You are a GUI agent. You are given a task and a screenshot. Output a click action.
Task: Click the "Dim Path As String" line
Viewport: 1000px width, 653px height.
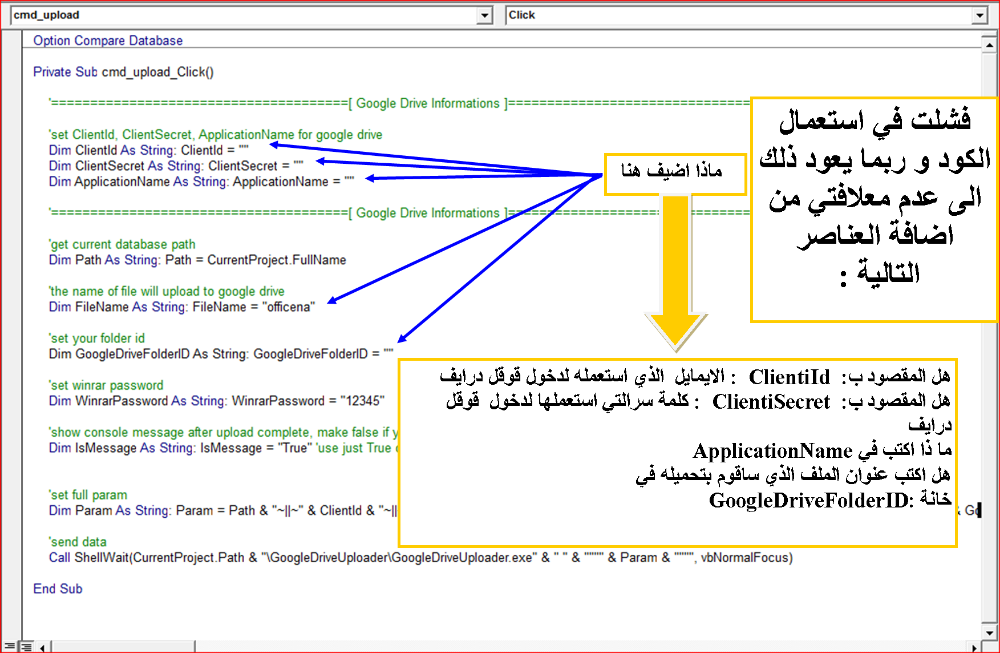point(197,260)
